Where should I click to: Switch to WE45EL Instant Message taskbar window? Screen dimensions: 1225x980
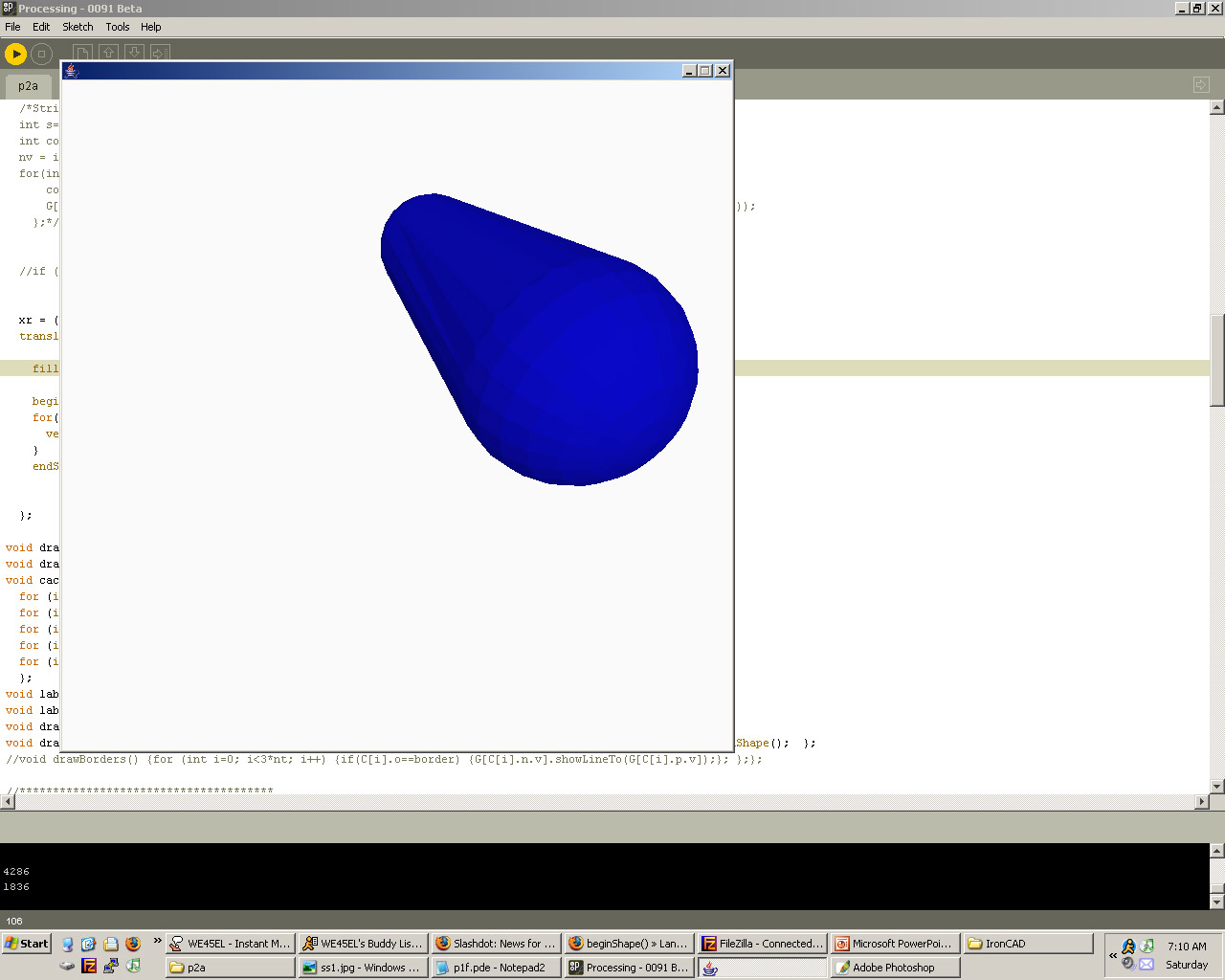click(x=230, y=944)
